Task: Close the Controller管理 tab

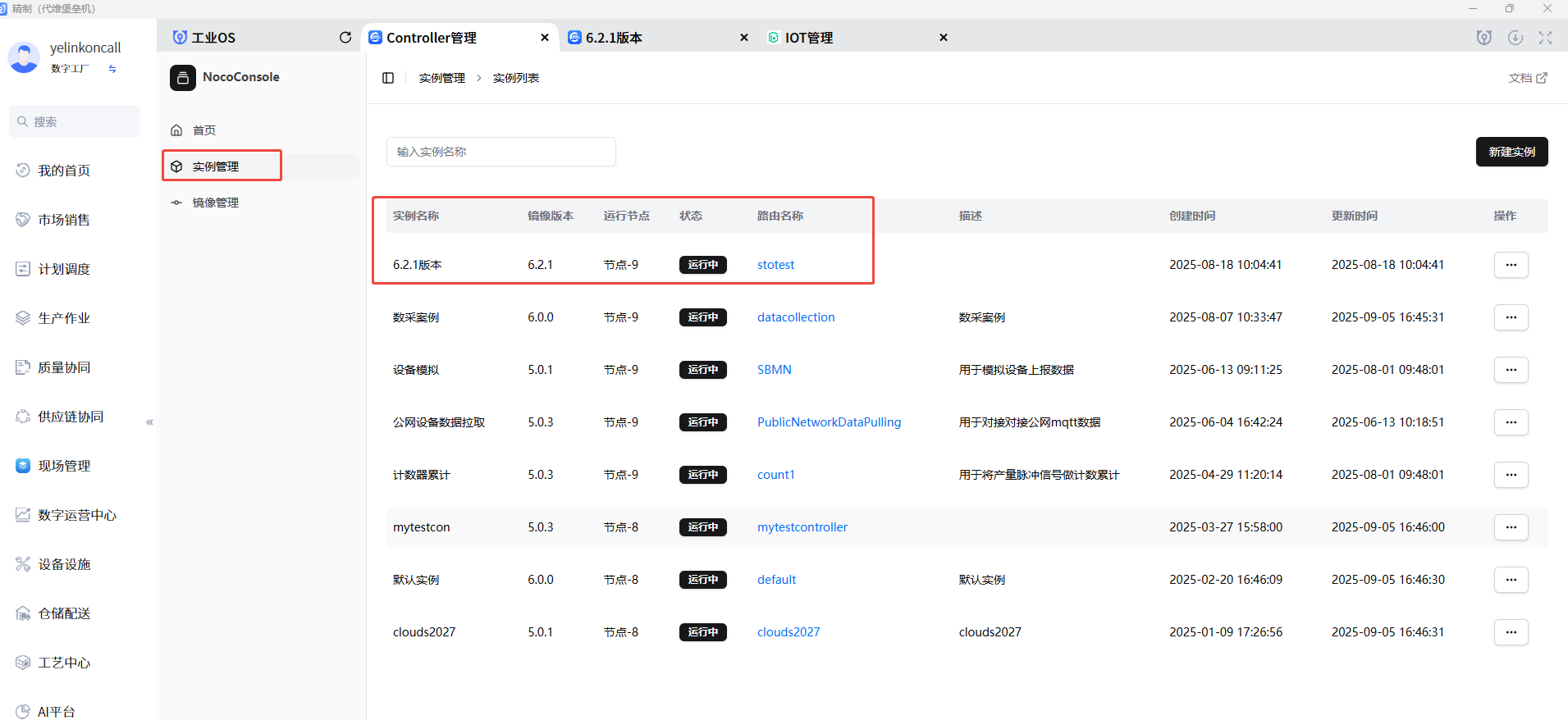Action: (545, 38)
